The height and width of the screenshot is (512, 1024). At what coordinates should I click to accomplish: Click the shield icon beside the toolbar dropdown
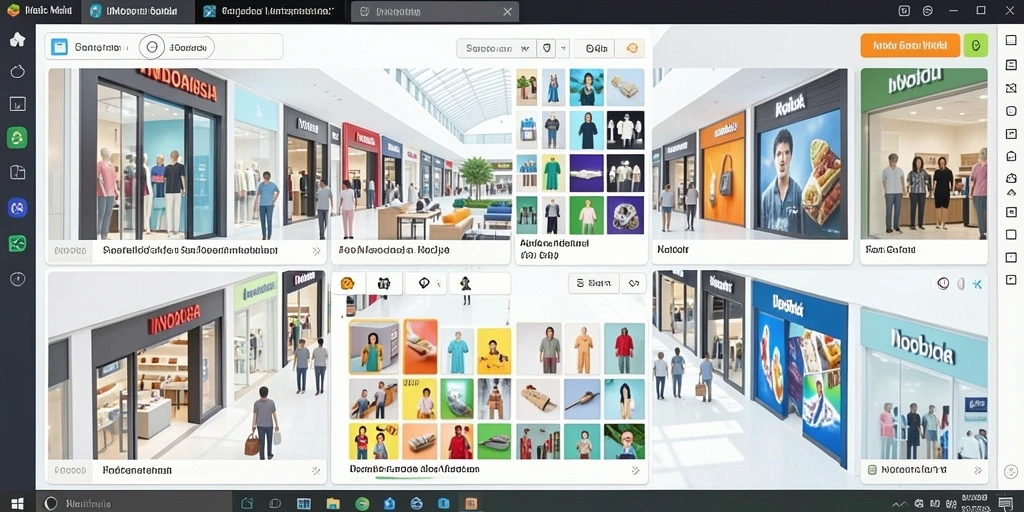tap(545, 48)
